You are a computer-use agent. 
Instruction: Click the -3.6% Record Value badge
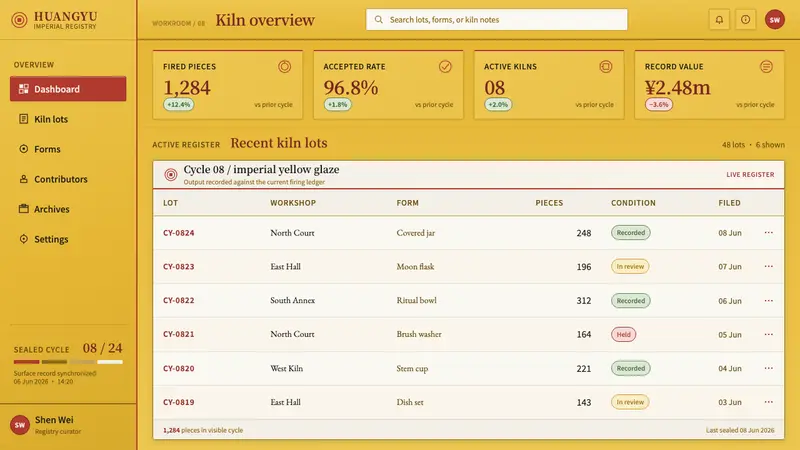click(x=659, y=105)
